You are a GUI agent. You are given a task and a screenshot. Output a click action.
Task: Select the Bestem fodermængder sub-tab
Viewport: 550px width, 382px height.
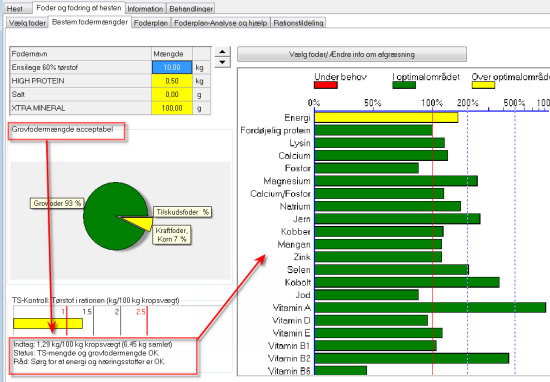pos(90,22)
